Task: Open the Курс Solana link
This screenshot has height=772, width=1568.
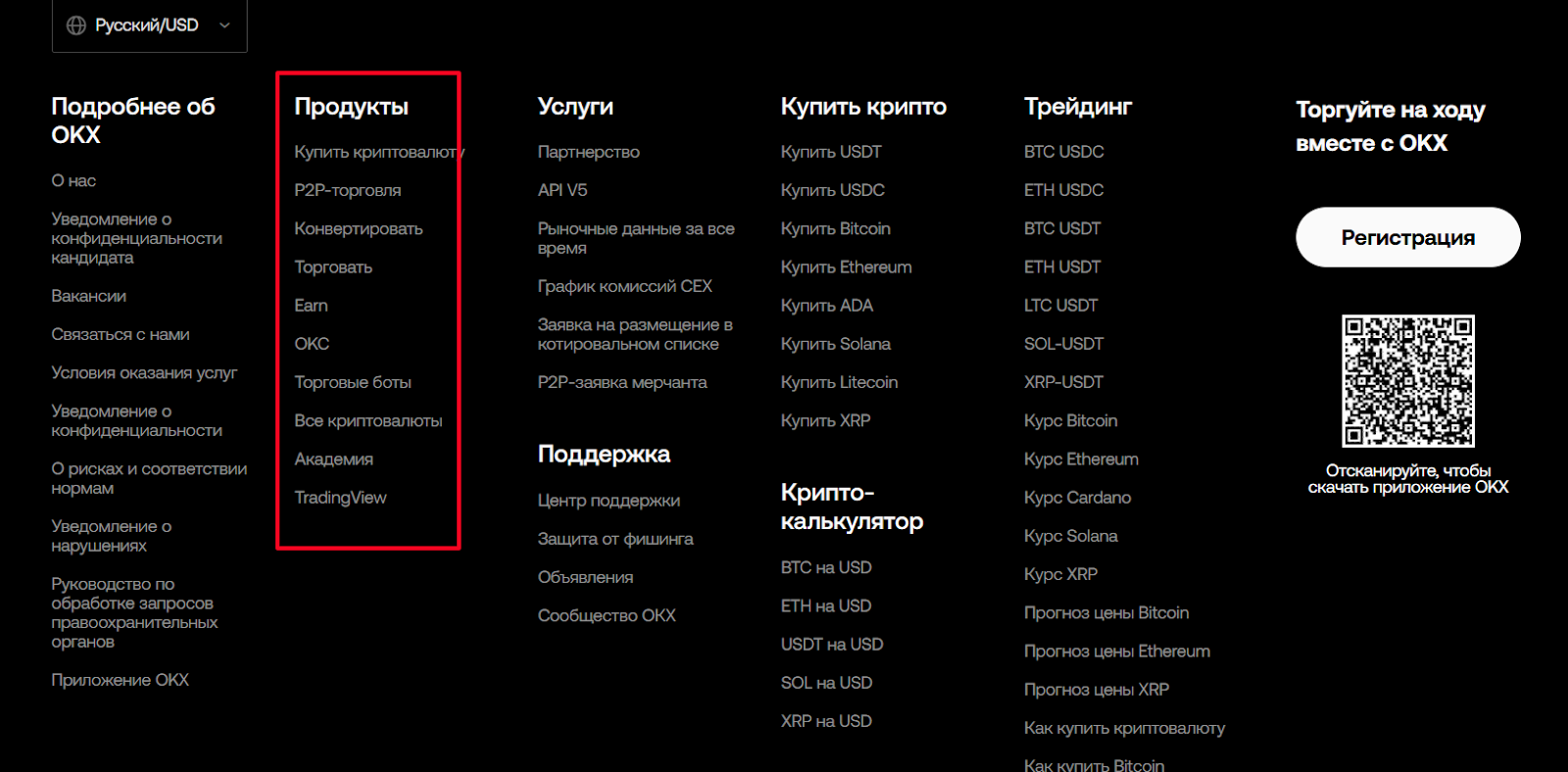Action: pos(1070,536)
